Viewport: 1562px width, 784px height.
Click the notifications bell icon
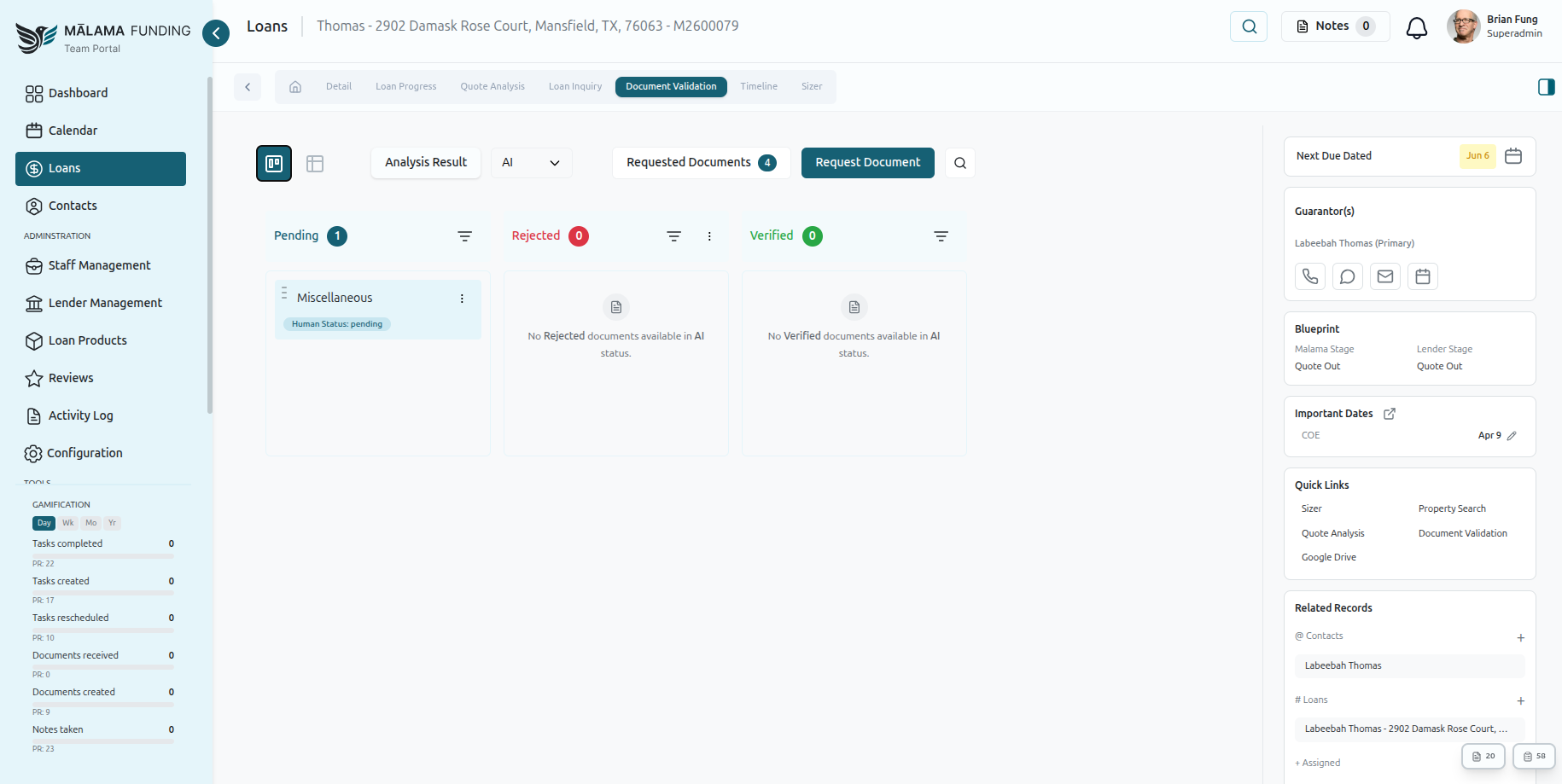click(x=1417, y=26)
